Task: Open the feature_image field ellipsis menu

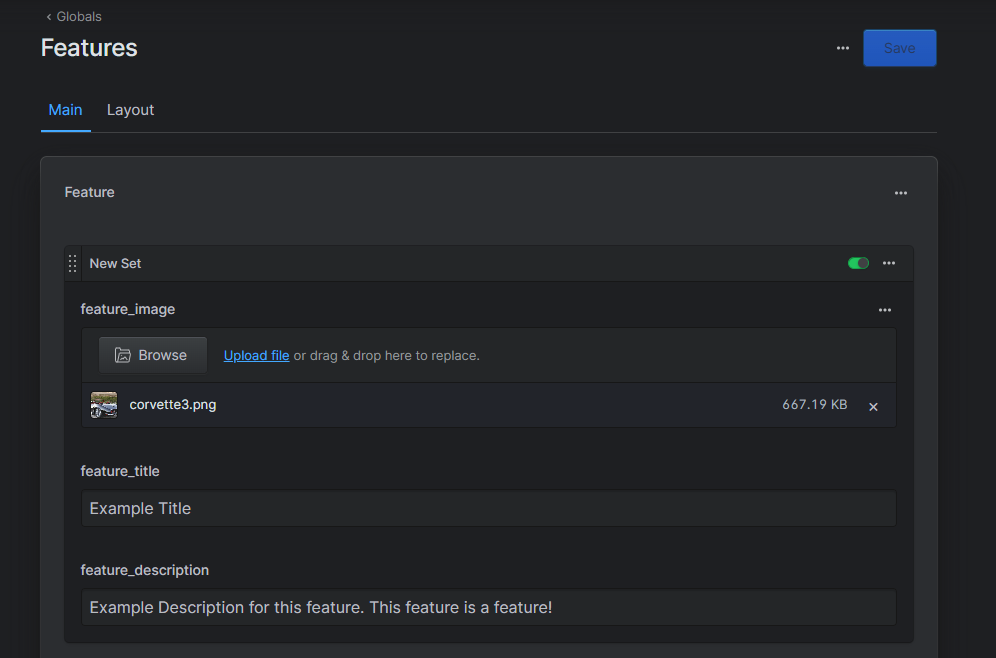Action: point(884,310)
